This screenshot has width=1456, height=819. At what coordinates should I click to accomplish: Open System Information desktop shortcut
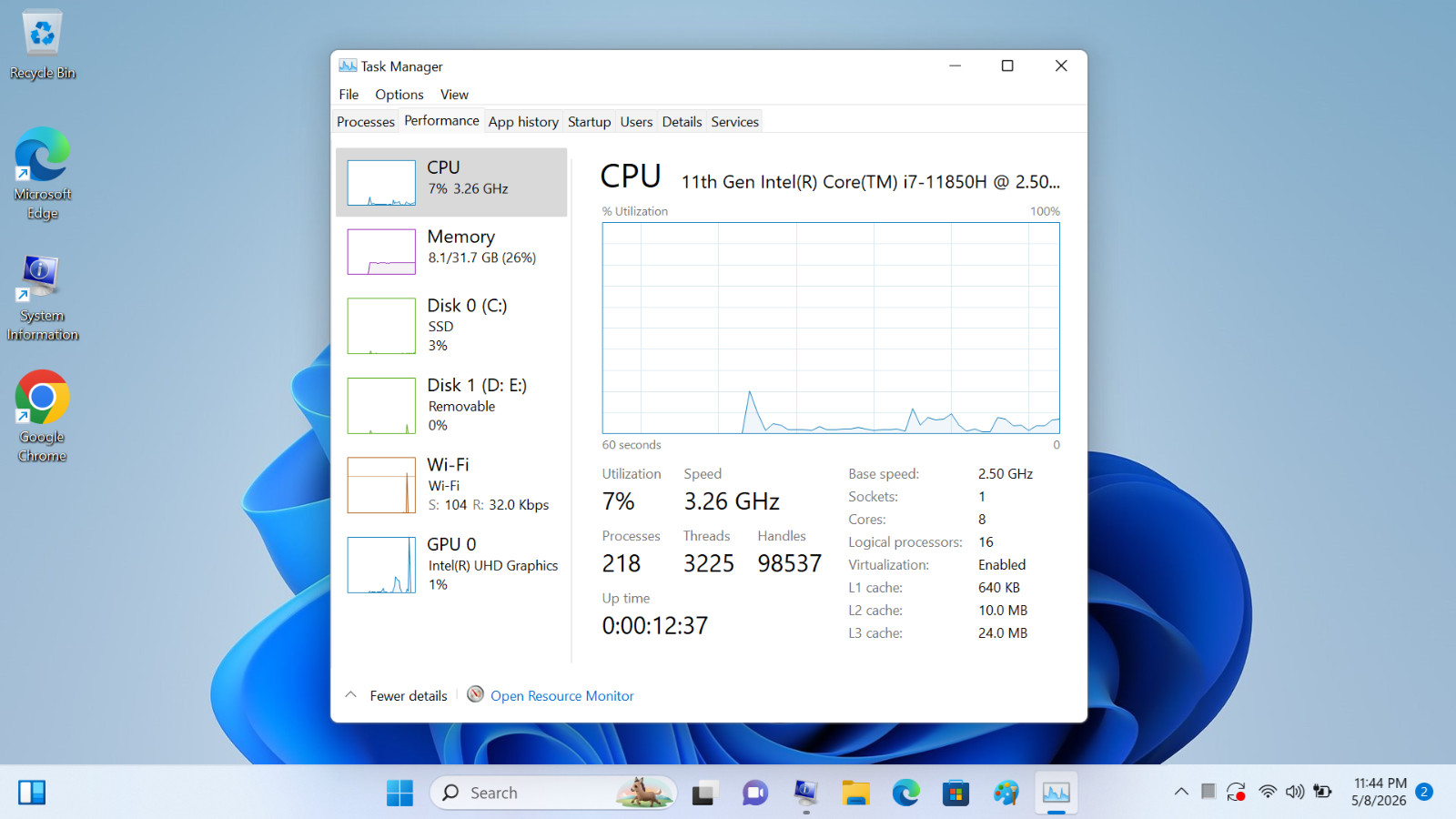(x=42, y=296)
